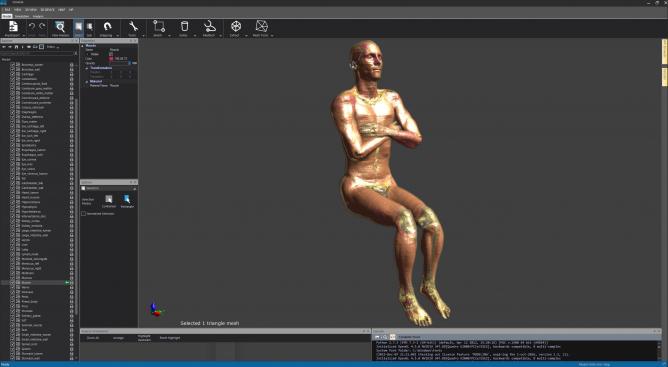Collapse the Transformation section in properties
This screenshot has width=668, height=367.
[86, 68]
